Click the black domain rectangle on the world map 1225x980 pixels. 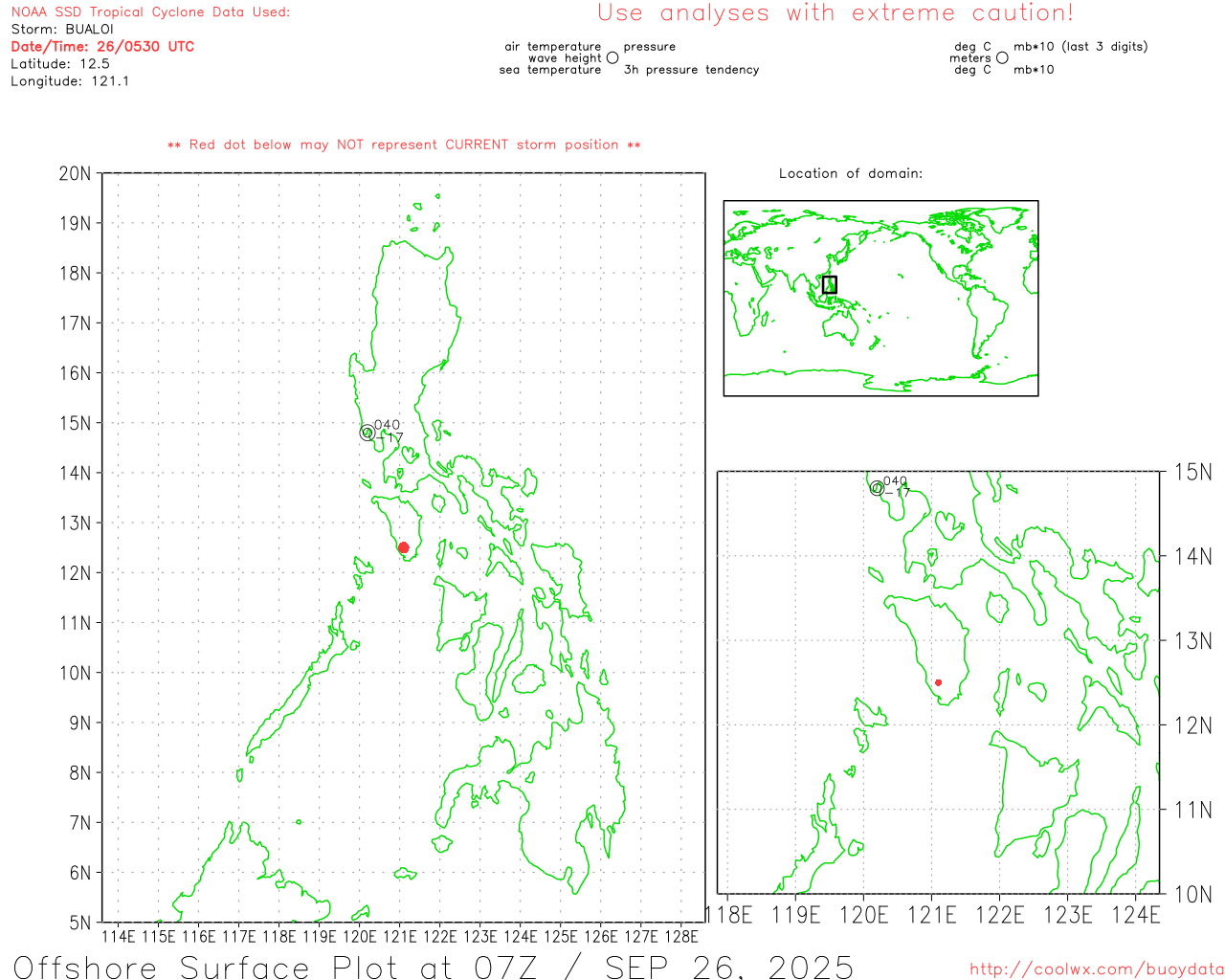(830, 284)
